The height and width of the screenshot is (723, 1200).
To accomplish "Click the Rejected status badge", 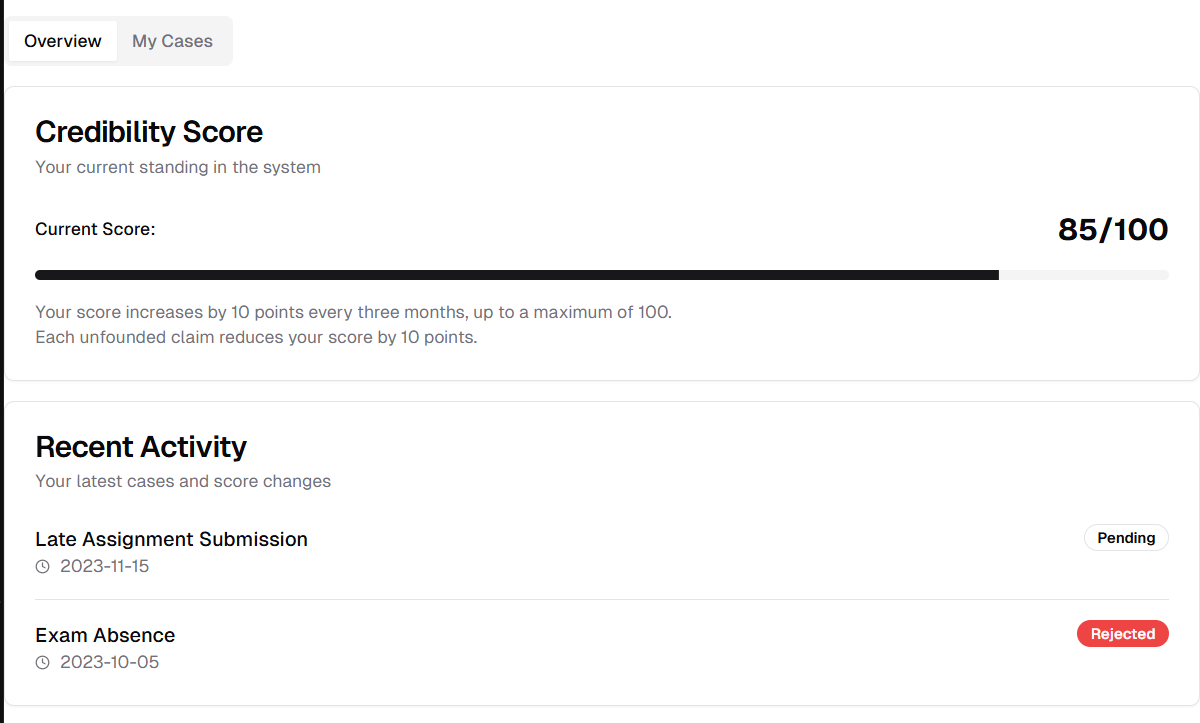I will [x=1122, y=634].
